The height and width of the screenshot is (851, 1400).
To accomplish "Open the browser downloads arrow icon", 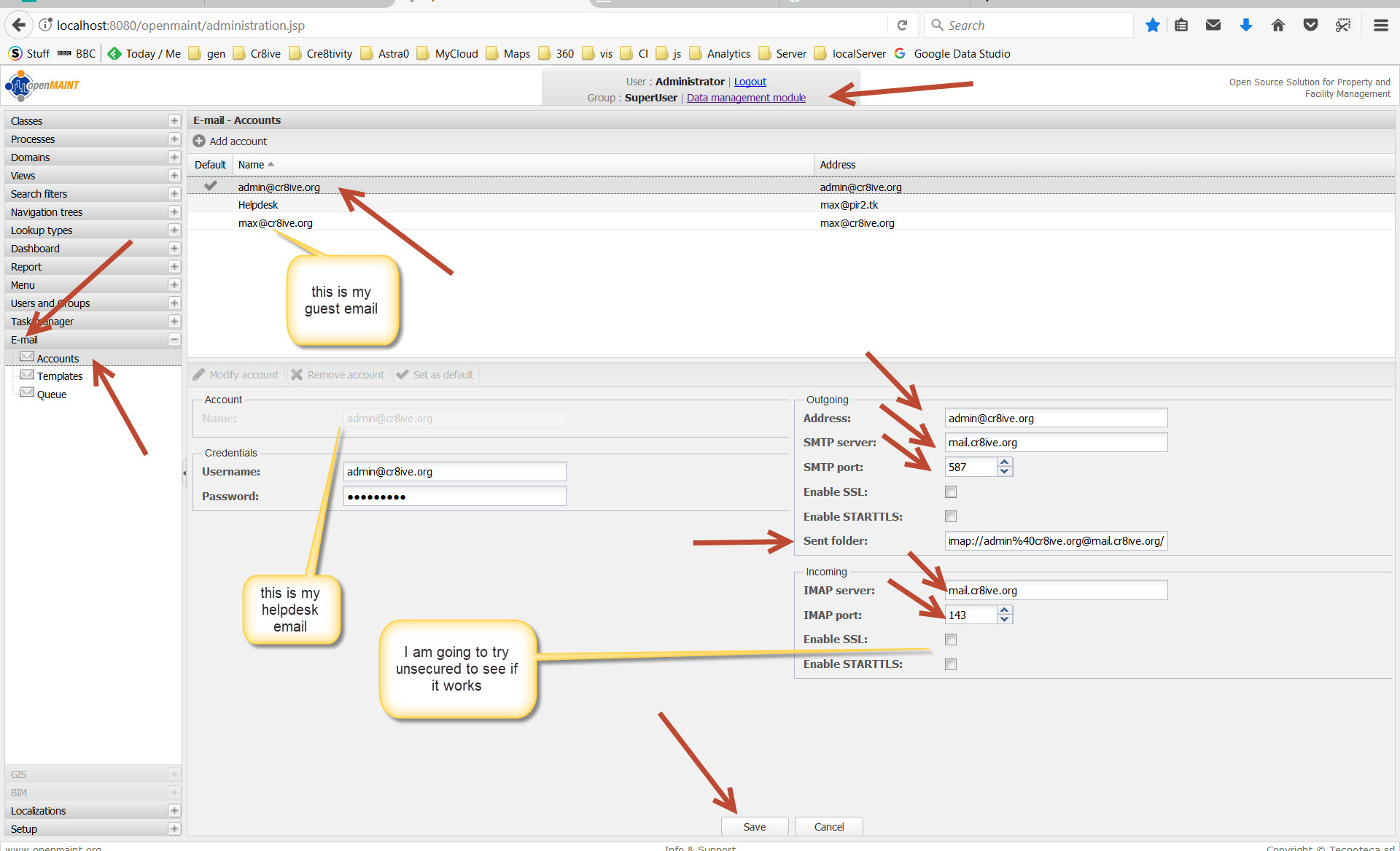I will click(x=1245, y=26).
